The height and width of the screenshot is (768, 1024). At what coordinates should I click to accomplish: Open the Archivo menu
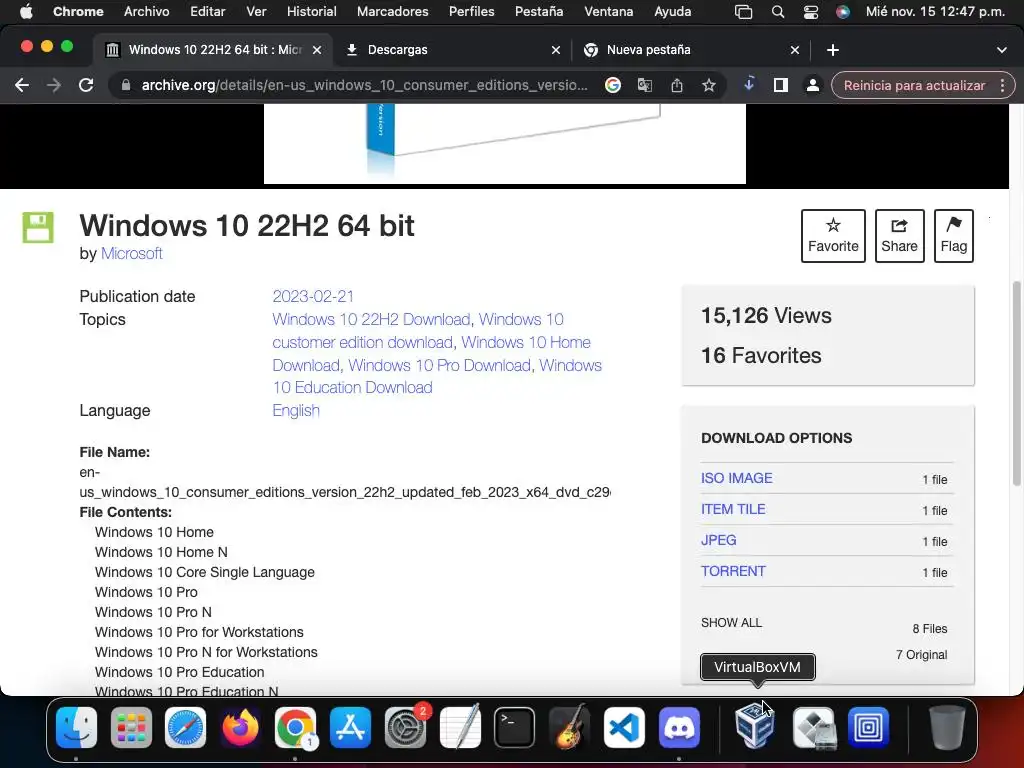pyautogui.click(x=146, y=11)
